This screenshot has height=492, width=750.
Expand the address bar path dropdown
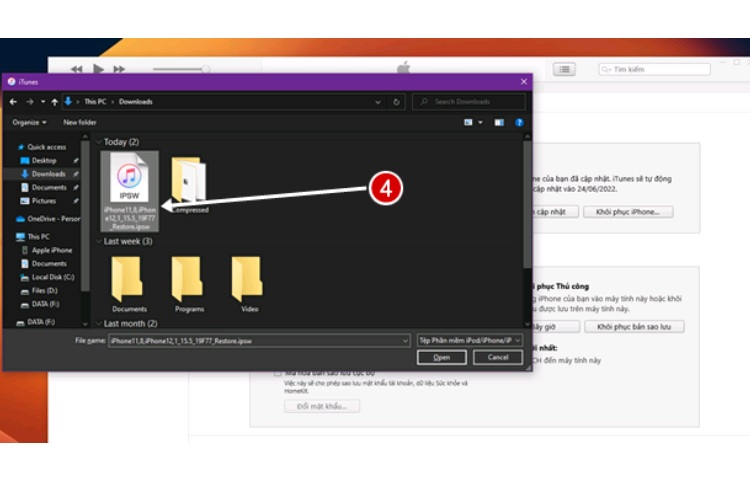[x=378, y=102]
